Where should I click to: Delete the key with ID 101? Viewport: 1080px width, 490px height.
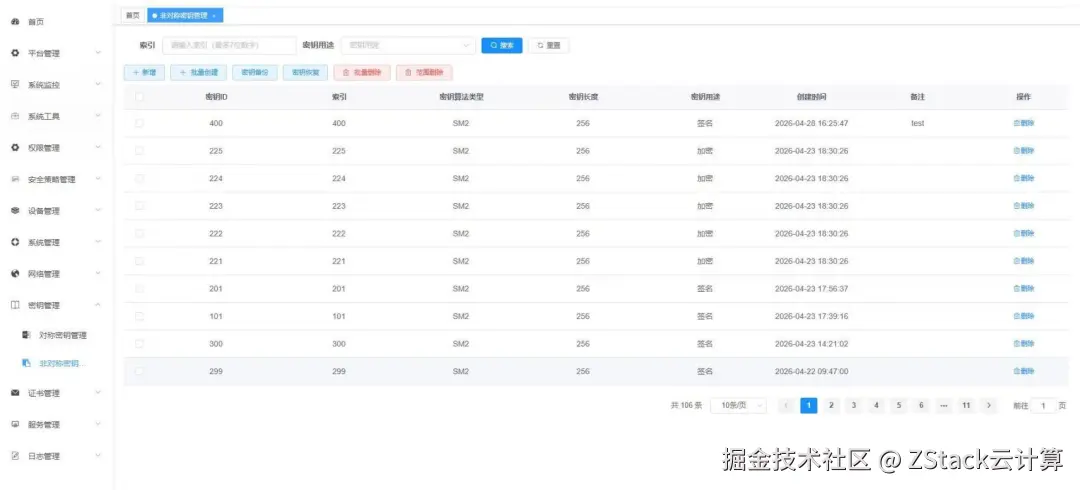1024,316
